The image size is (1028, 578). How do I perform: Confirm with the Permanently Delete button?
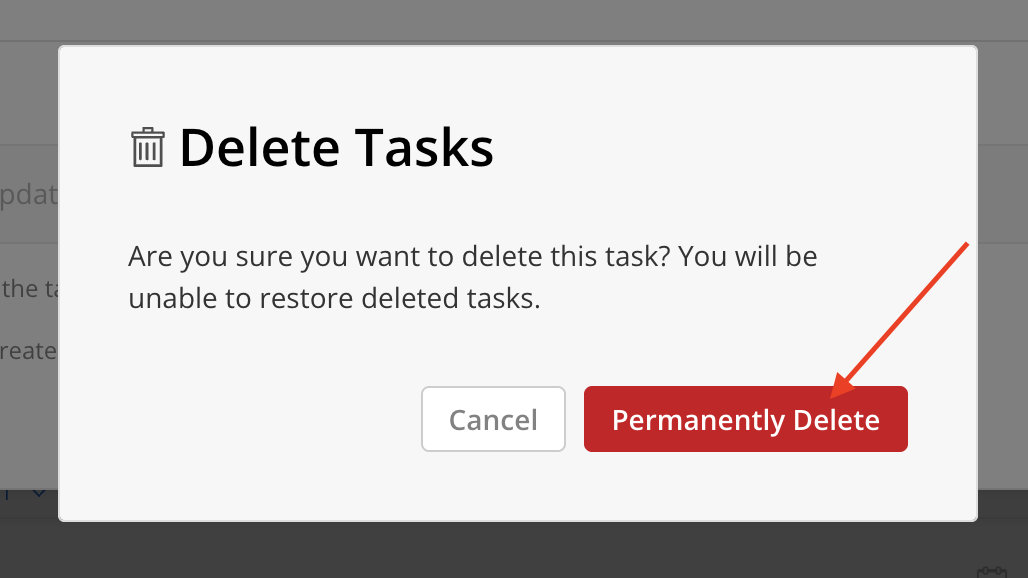(x=745, y=419)
